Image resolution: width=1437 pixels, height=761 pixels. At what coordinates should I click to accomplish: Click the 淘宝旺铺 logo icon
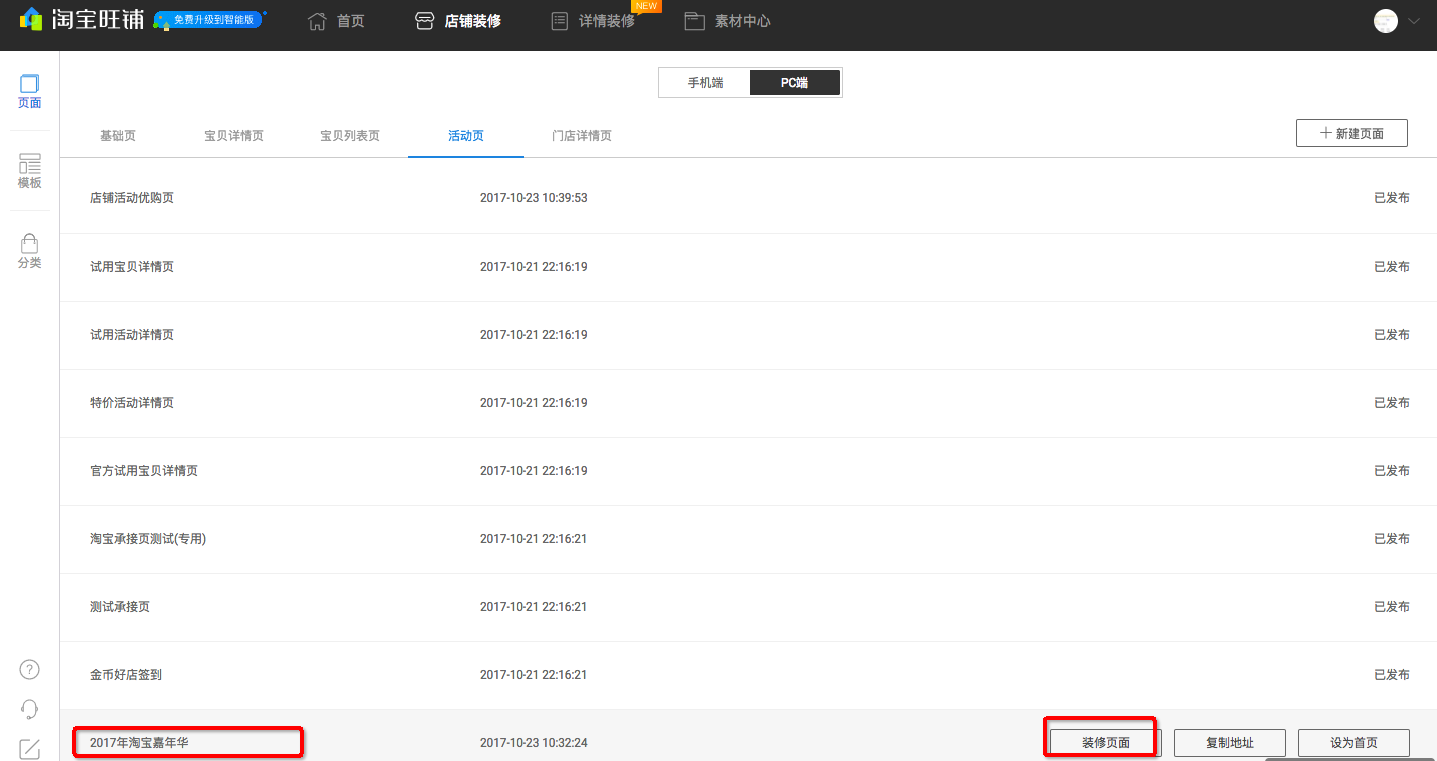(31, 20)
